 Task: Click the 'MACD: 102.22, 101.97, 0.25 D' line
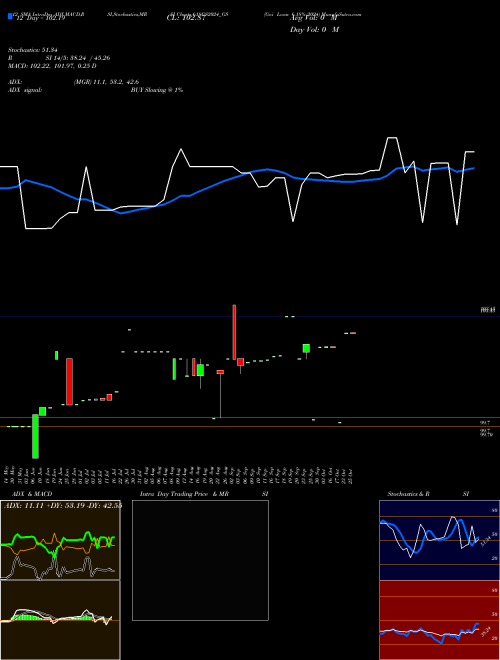coord(52,66)
